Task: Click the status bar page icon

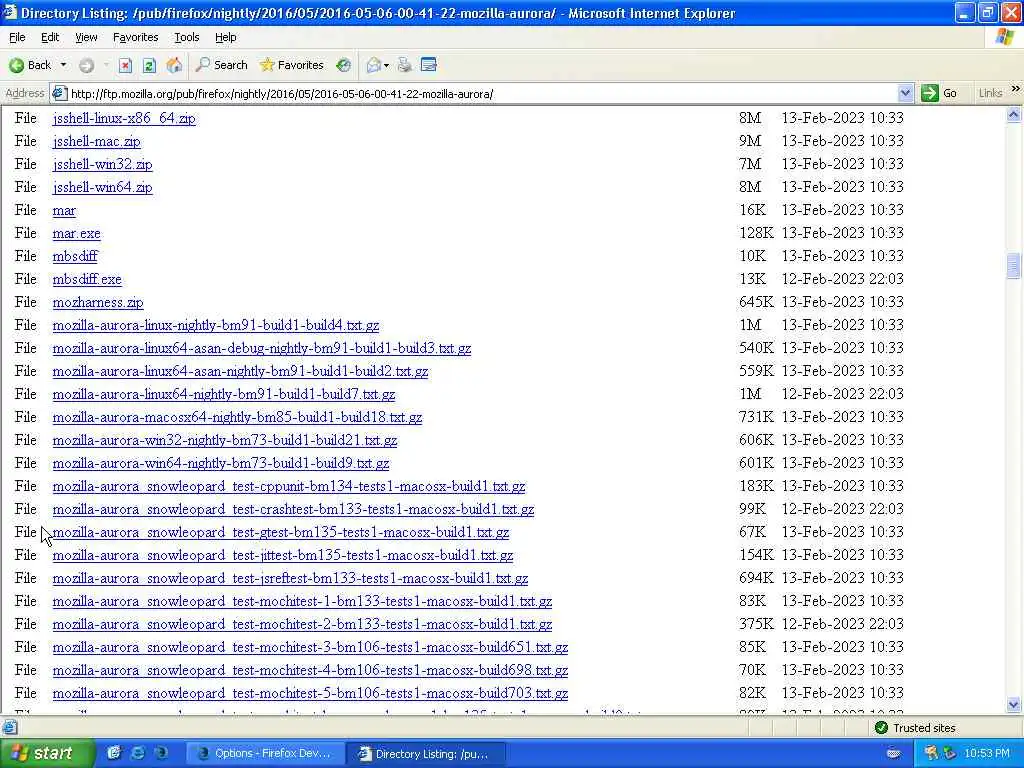Action: tap(9, 727)
